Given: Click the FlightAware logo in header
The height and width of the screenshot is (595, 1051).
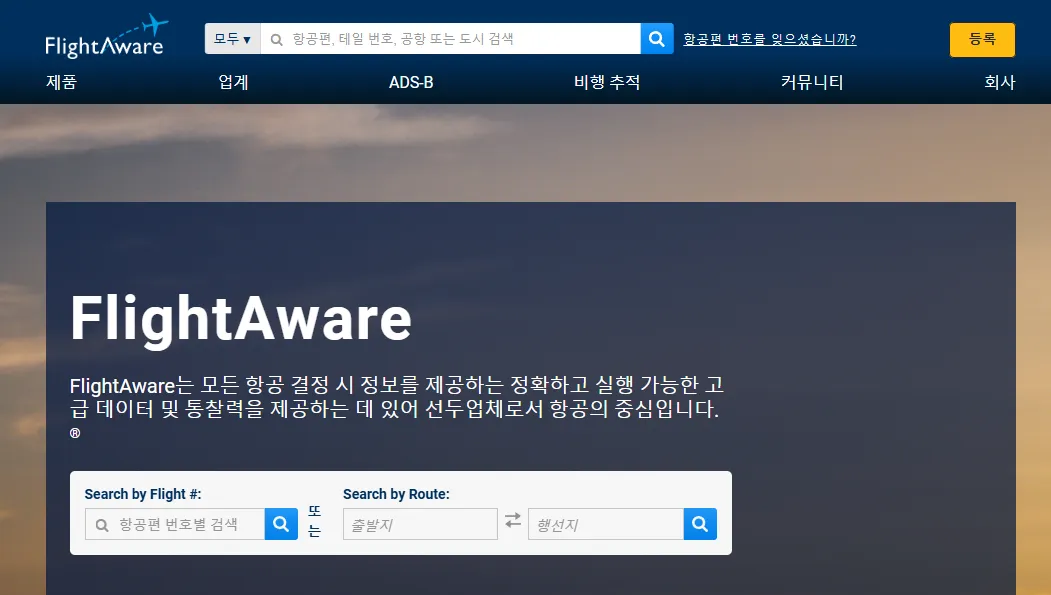Looking at the screenshot, I should click(107, 36).
